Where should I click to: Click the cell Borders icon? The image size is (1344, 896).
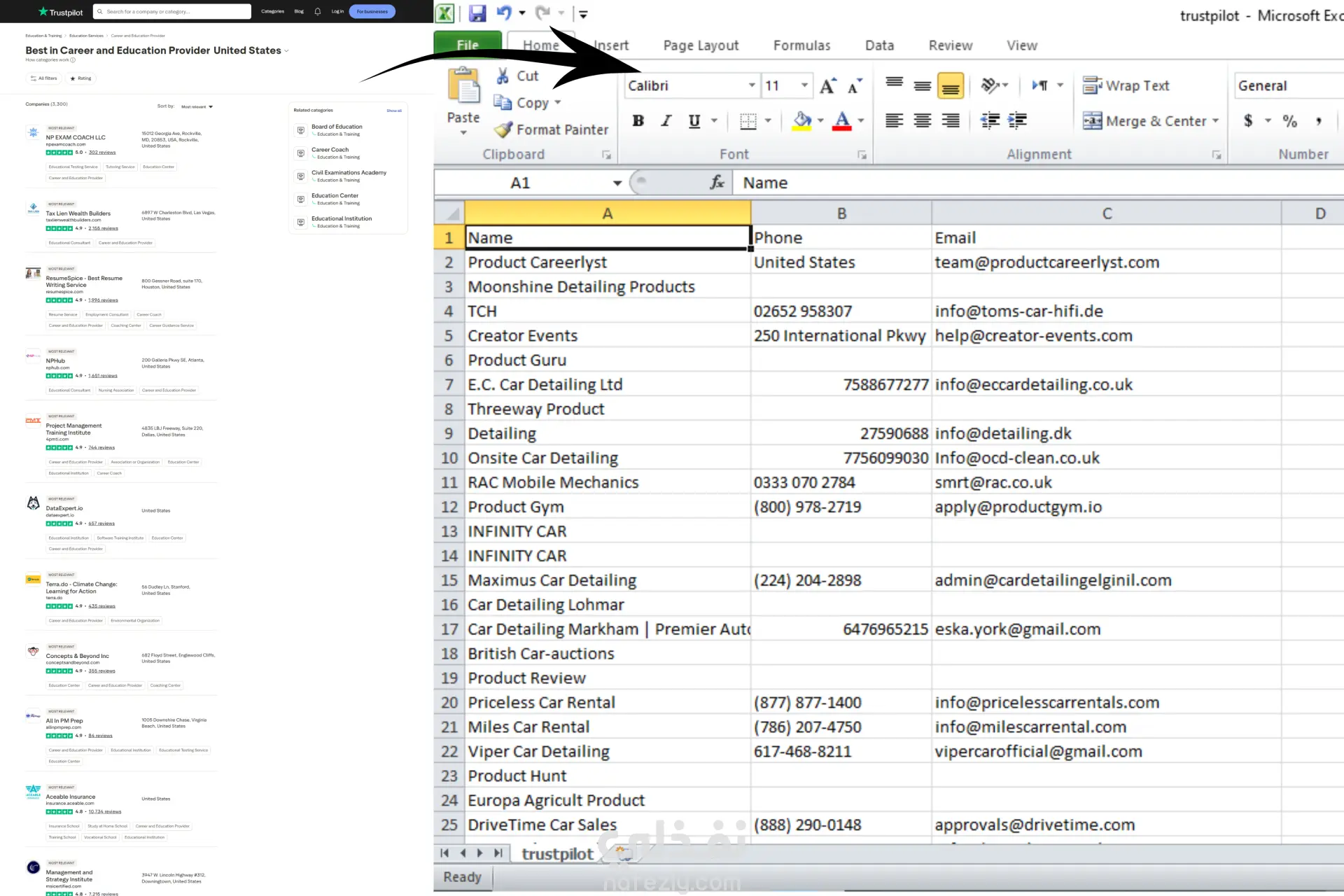point(748,121)
